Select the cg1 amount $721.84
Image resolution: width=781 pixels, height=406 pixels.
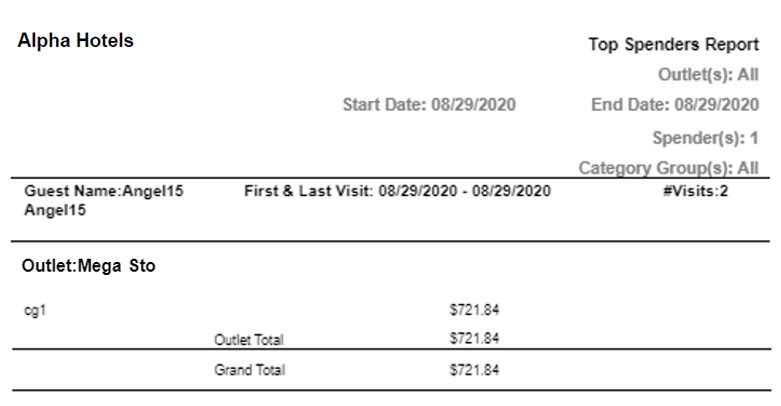(x=474, y=310)
